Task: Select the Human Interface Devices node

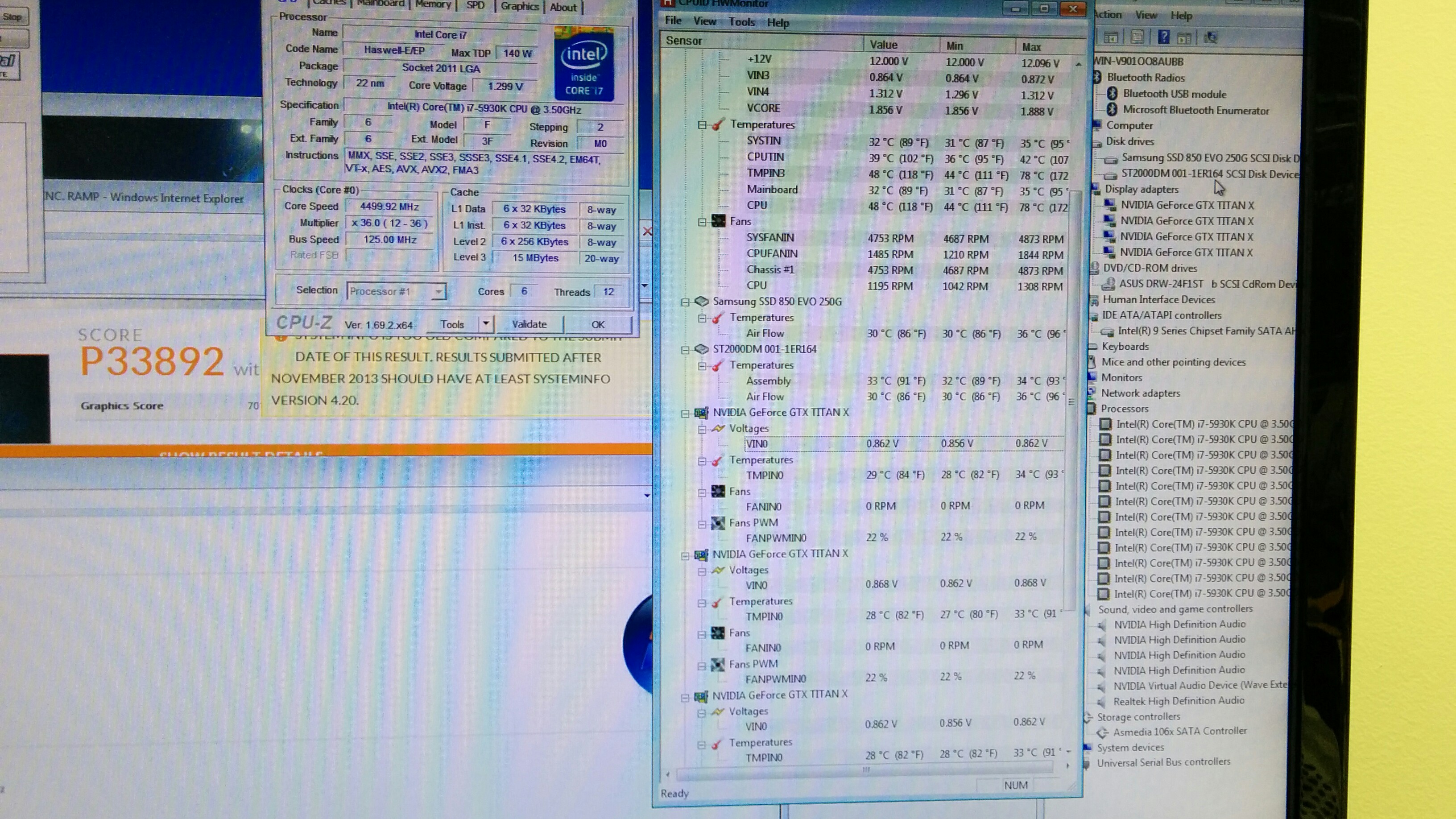Action: click(x=1158, y=300)
